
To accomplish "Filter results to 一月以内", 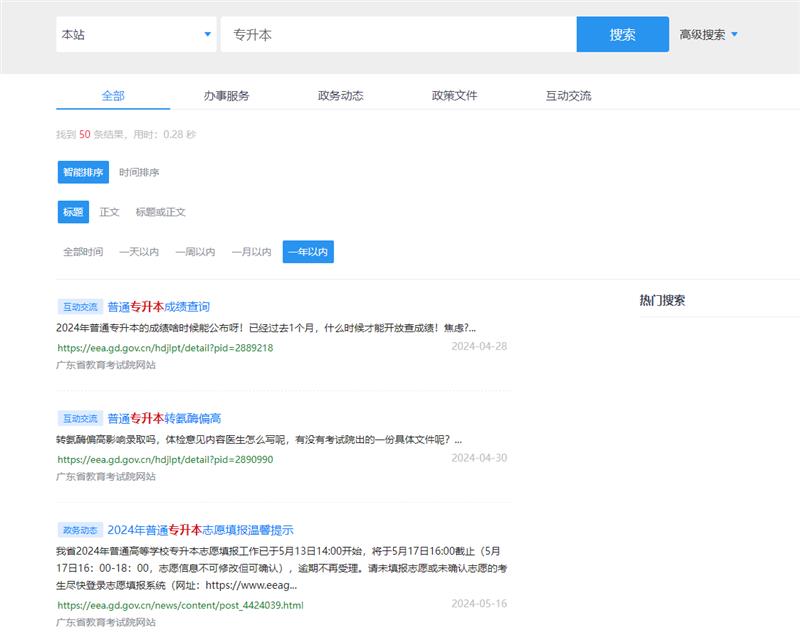I will 252,251.
